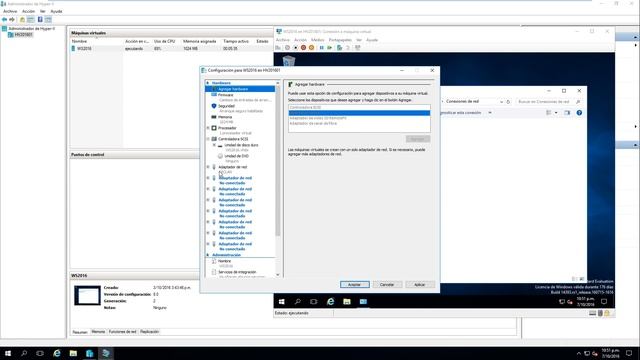Toggle action pane toolbar icon in Hyper-V Manager
The width and height of the screenshot is (640, 360).
(x=48, y=20)
